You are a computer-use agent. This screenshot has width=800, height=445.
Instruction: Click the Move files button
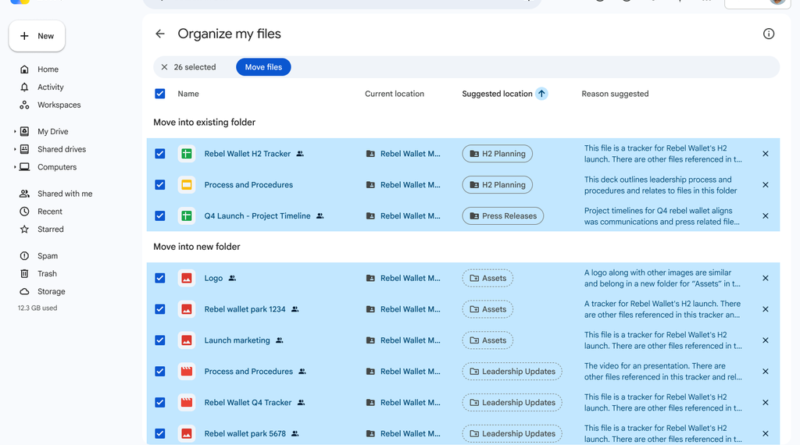pyautogui.click(x=263, y=67)
